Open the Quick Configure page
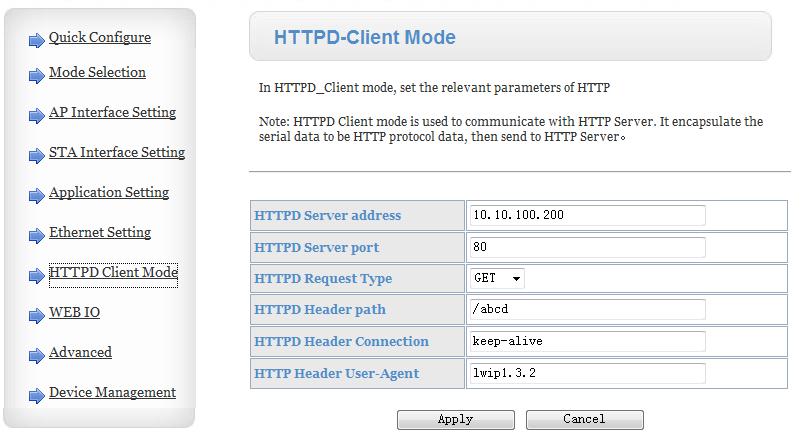Image resolution: width=801 pixels, height=440 pixels. [x=100, y=37]
